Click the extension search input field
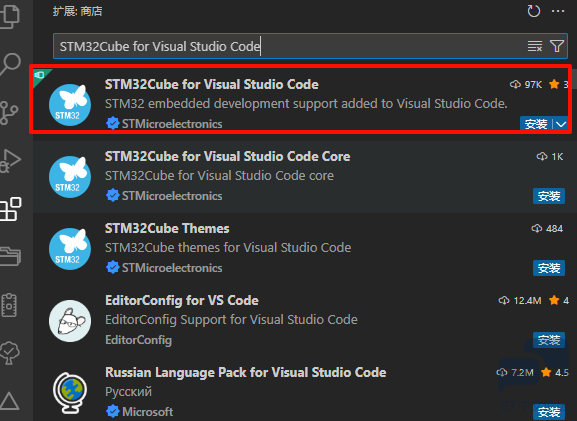Viewport: 577px width, 421px height. pyautogui.click(x=291, y=46)
